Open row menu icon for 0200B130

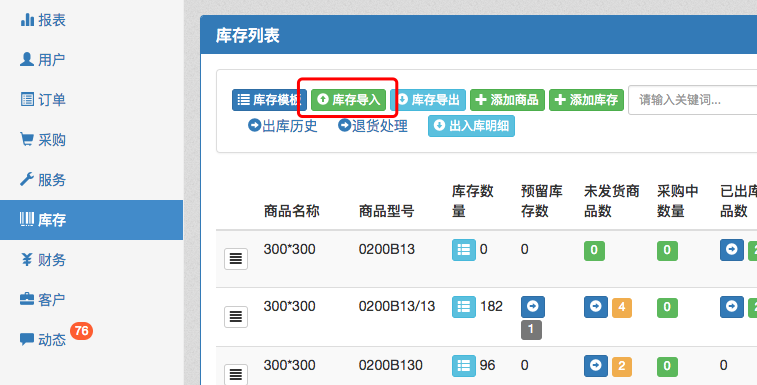(236, 373)
